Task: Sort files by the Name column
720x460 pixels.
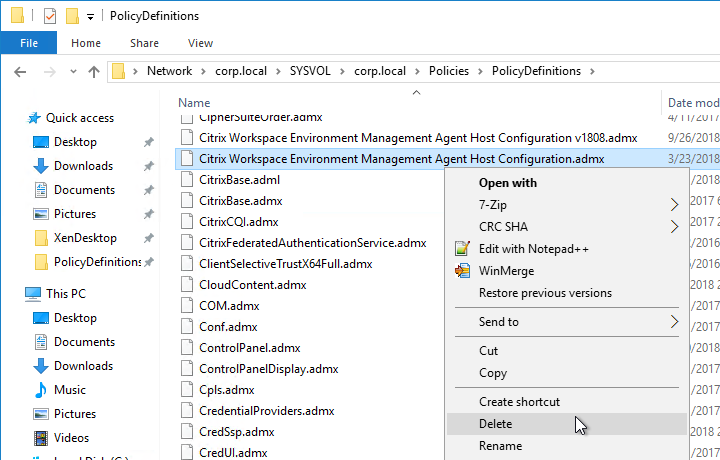Action: point(194,103)
